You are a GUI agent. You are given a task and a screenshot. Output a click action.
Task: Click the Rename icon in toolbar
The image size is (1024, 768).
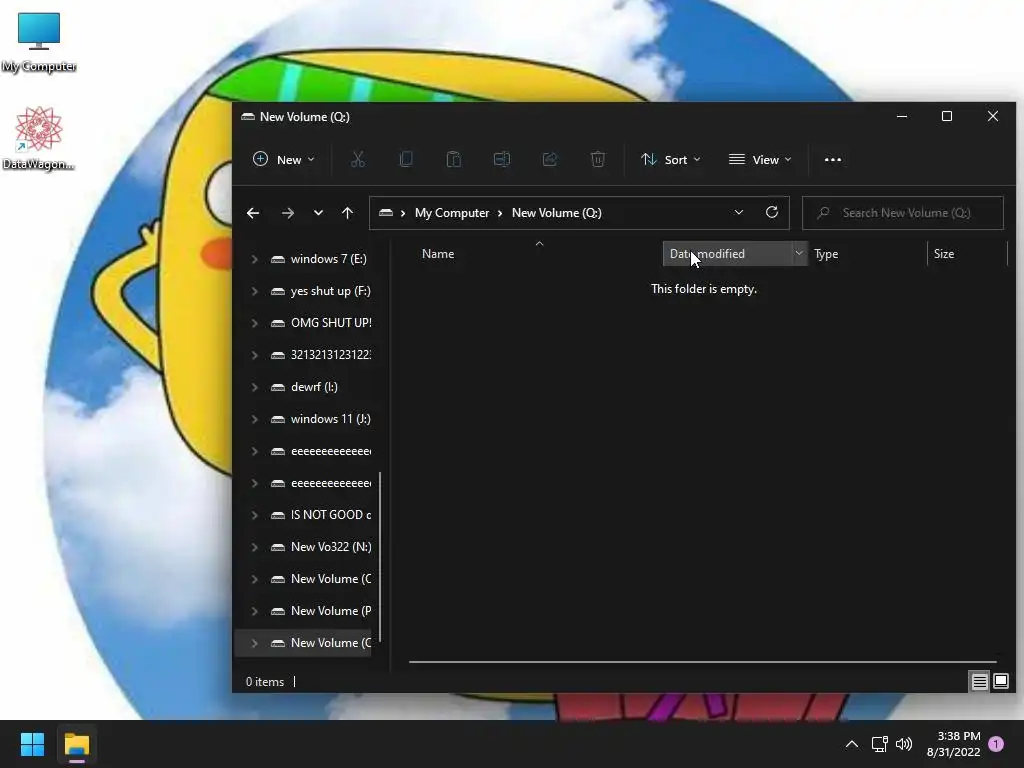[x=502, y=159]
